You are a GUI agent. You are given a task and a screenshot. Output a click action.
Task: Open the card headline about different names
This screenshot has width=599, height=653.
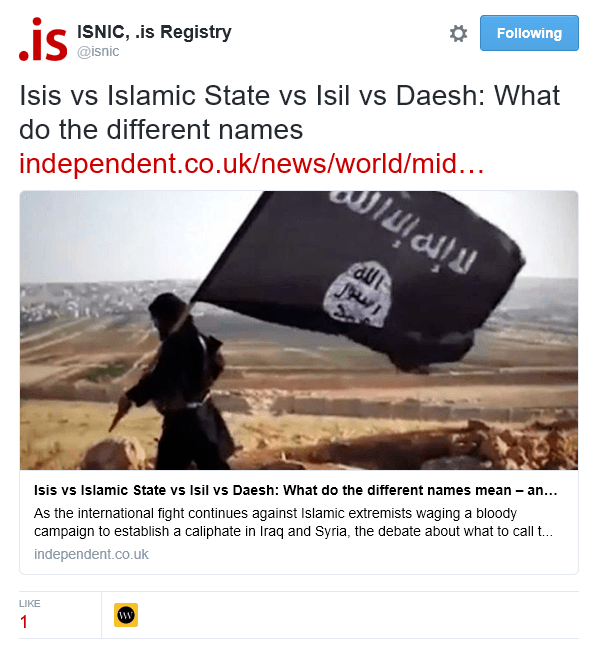295,490
